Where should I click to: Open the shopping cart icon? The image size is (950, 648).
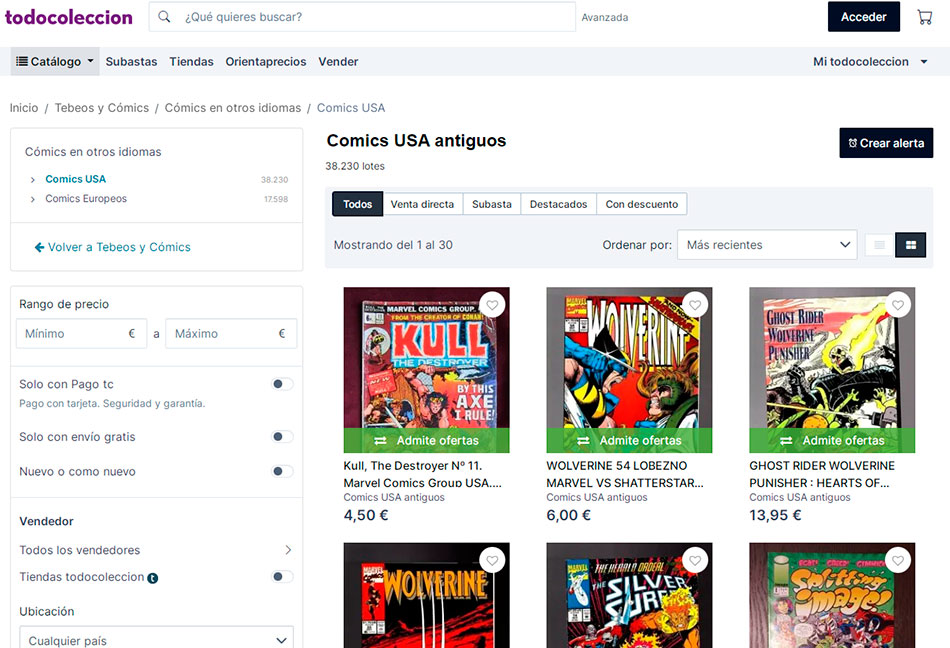925,17
